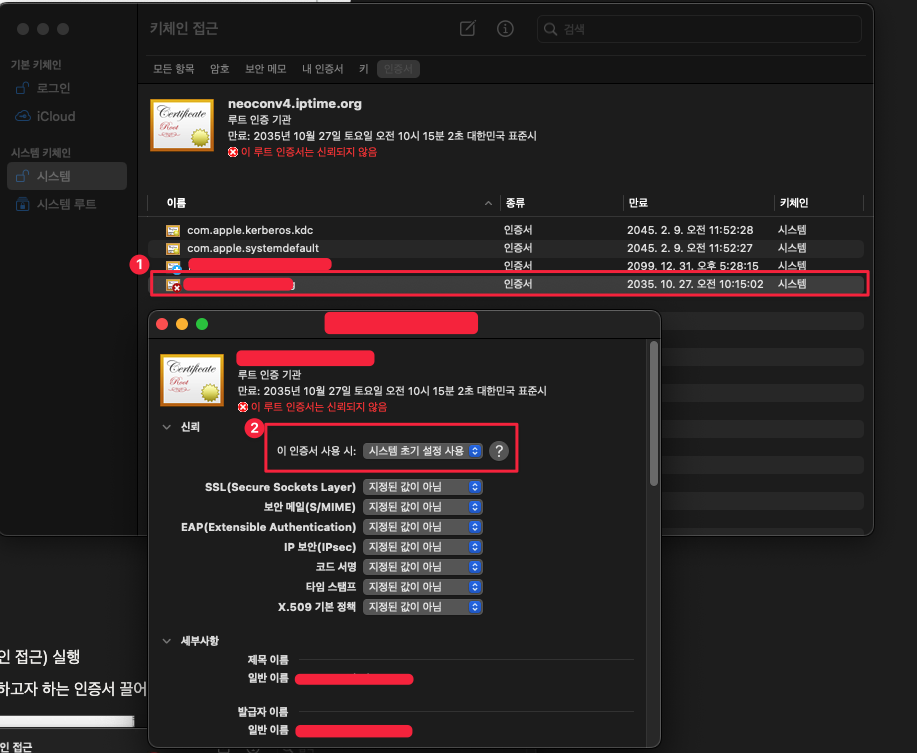Collapse the 신뢰 trust section

166,426
